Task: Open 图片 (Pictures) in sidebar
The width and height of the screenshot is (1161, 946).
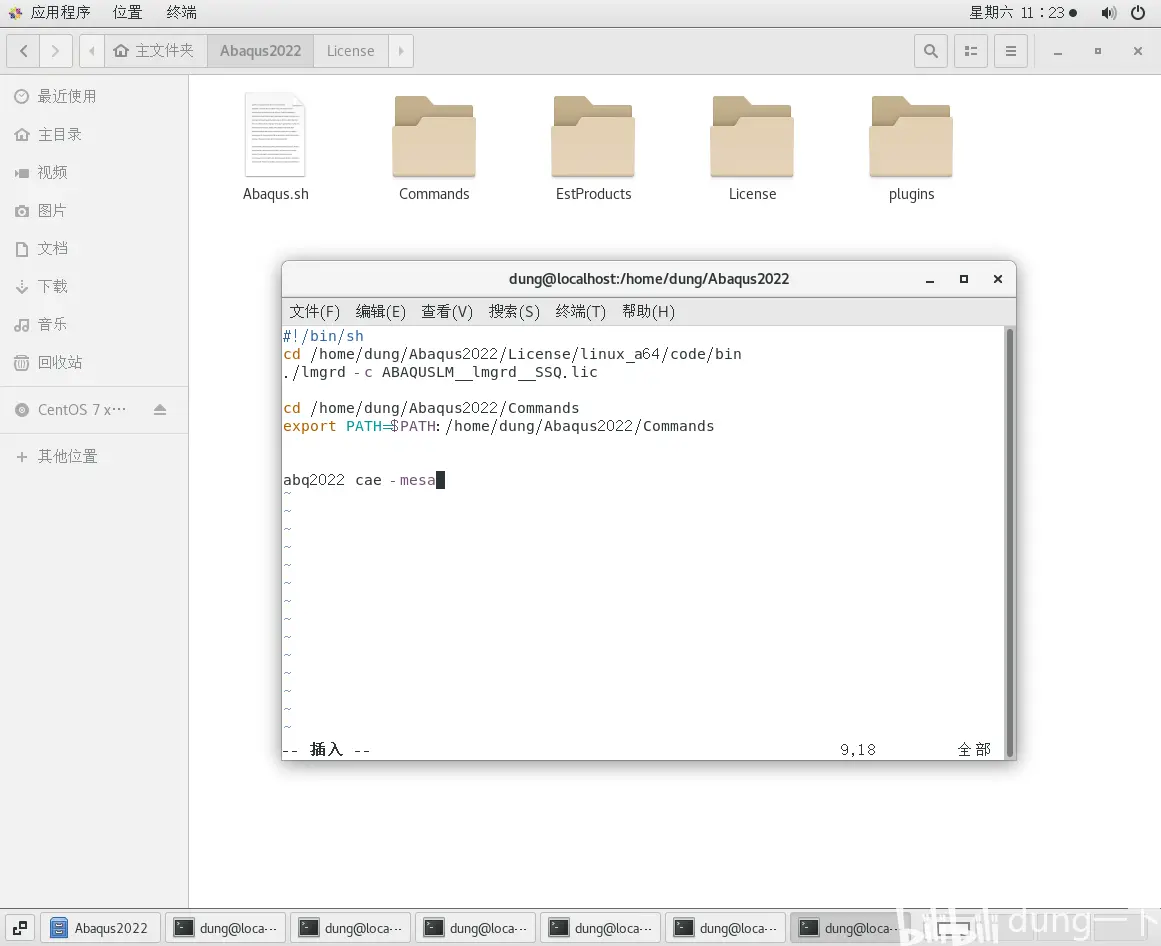Action: [x=94, y=210]
